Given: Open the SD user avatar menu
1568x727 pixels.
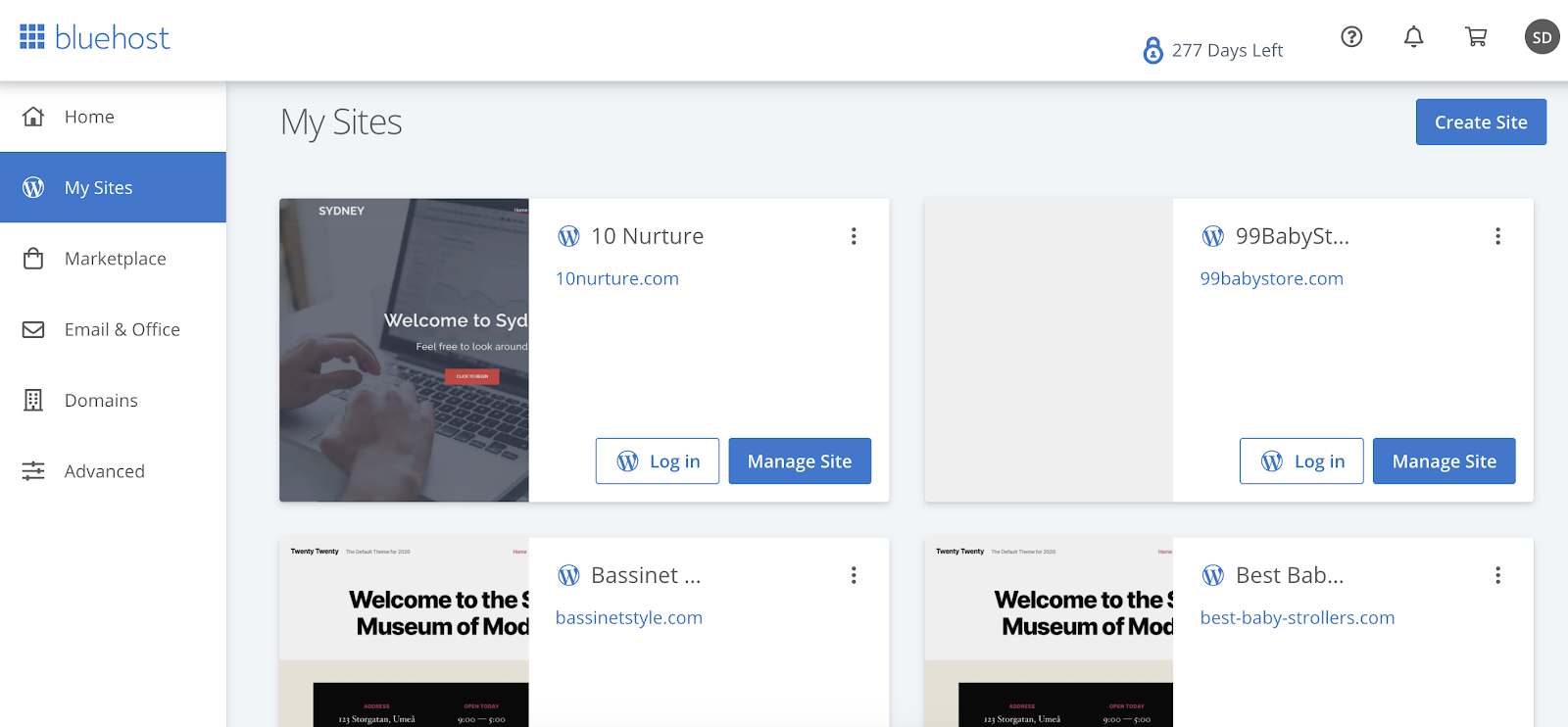Looking at the screenshot, I should pyautogui.click(x=1542, y=37).
